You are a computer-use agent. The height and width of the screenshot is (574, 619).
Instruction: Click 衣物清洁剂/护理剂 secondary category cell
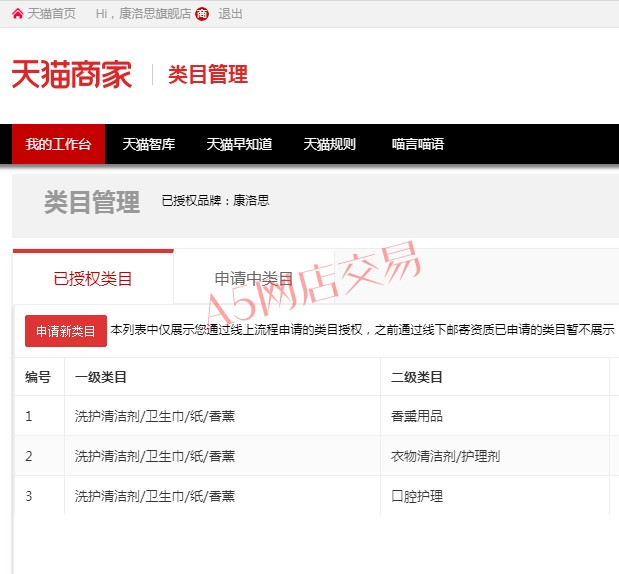[x=495, y=456]
